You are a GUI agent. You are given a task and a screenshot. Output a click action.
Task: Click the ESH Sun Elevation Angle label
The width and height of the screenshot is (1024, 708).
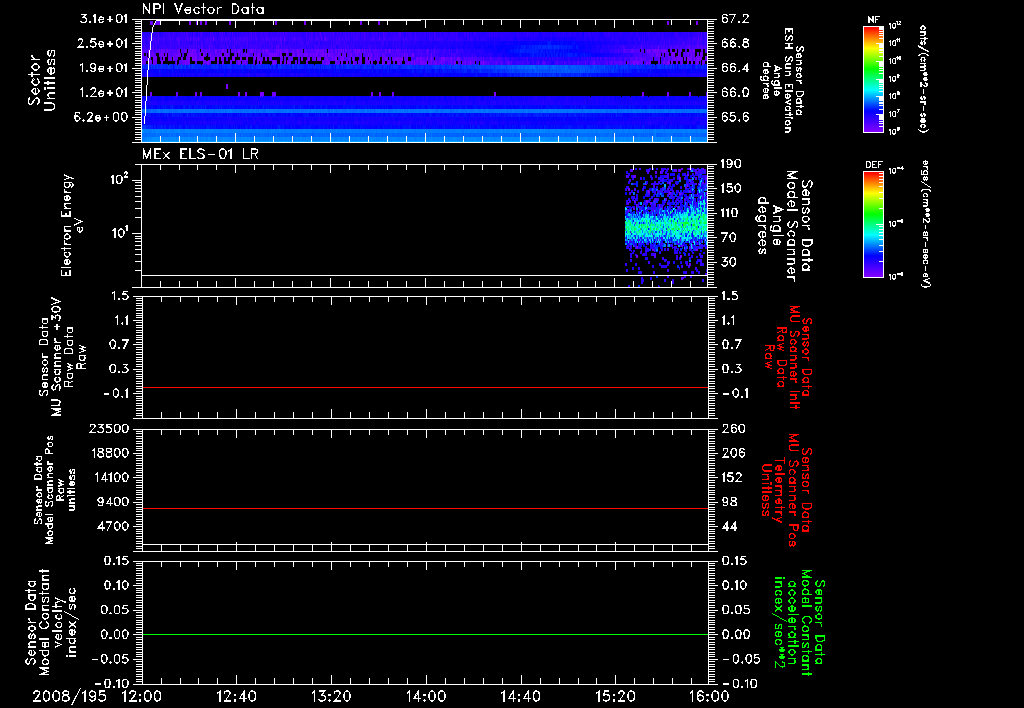782,80
